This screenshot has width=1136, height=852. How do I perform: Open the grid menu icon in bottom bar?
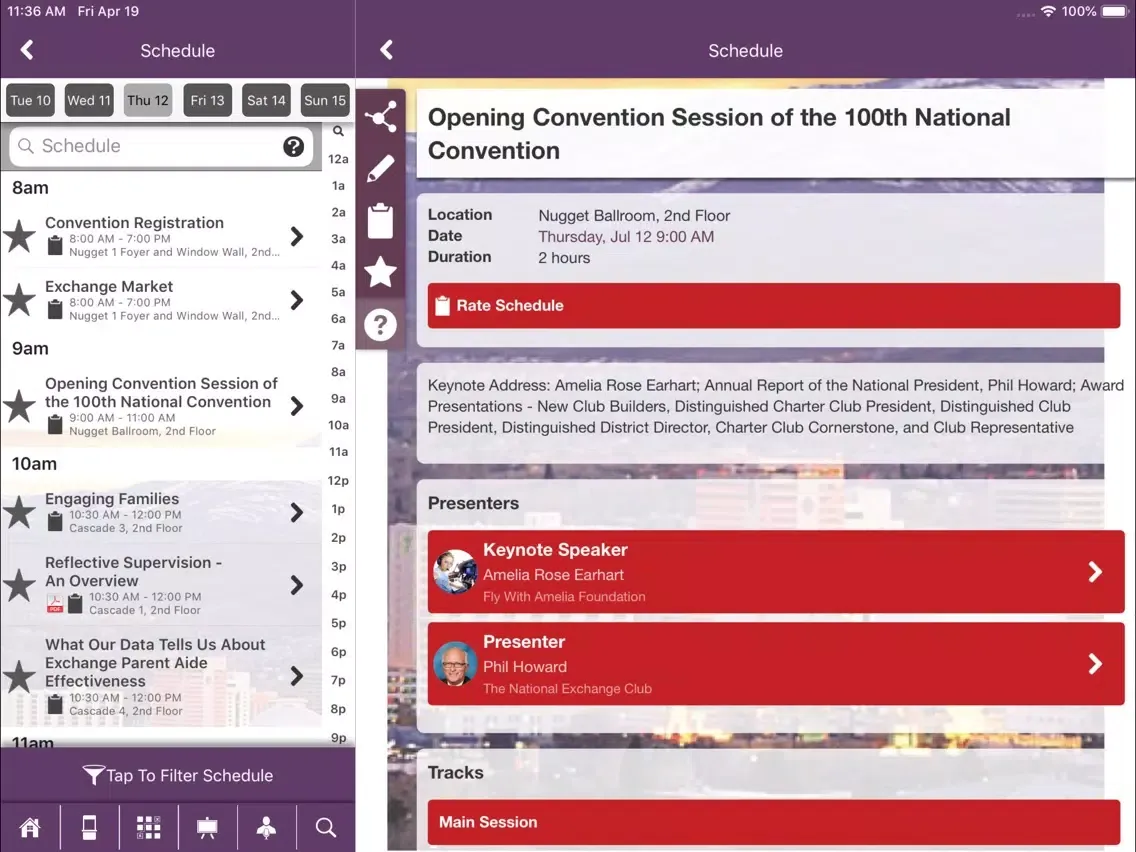(149, 827)
